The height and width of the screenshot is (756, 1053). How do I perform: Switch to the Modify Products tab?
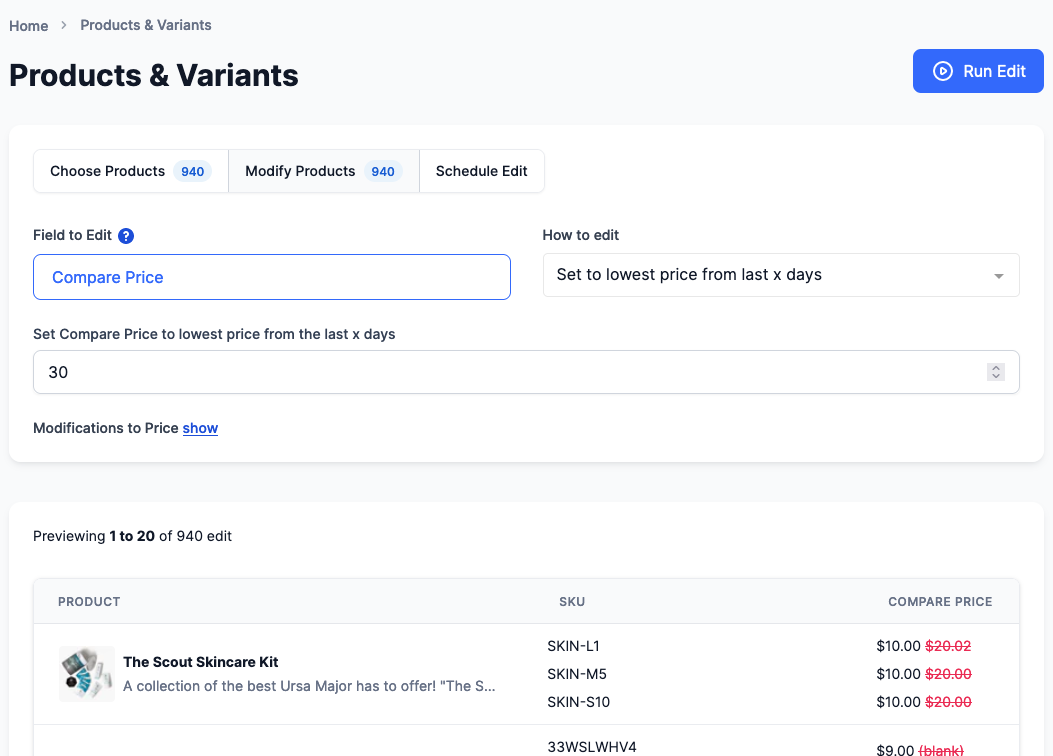click(324, 171)
